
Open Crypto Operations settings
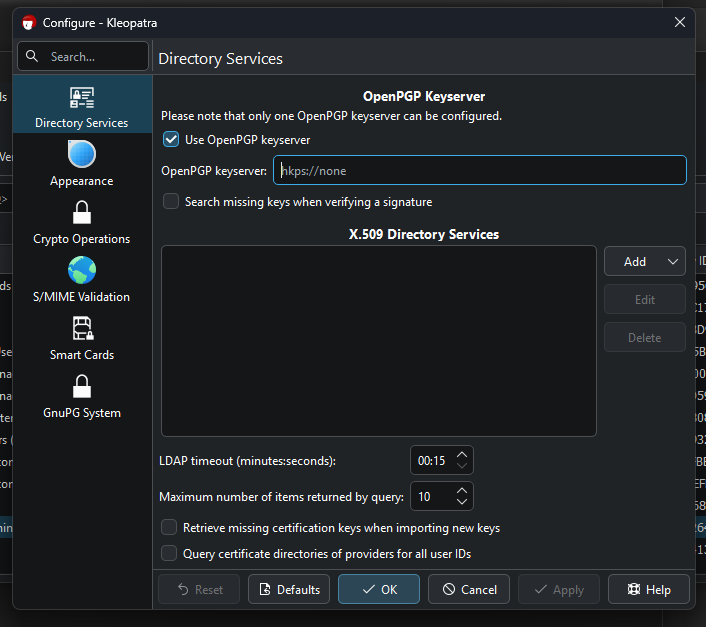tap(81, 222)
